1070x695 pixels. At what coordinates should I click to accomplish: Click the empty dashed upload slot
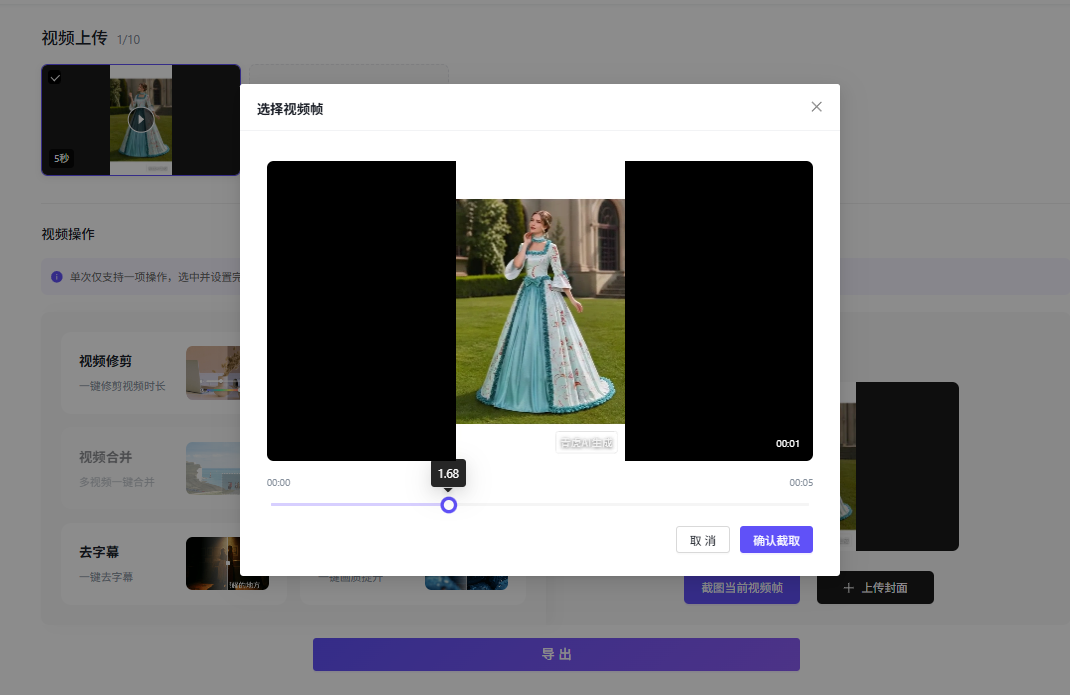point(349,74)
